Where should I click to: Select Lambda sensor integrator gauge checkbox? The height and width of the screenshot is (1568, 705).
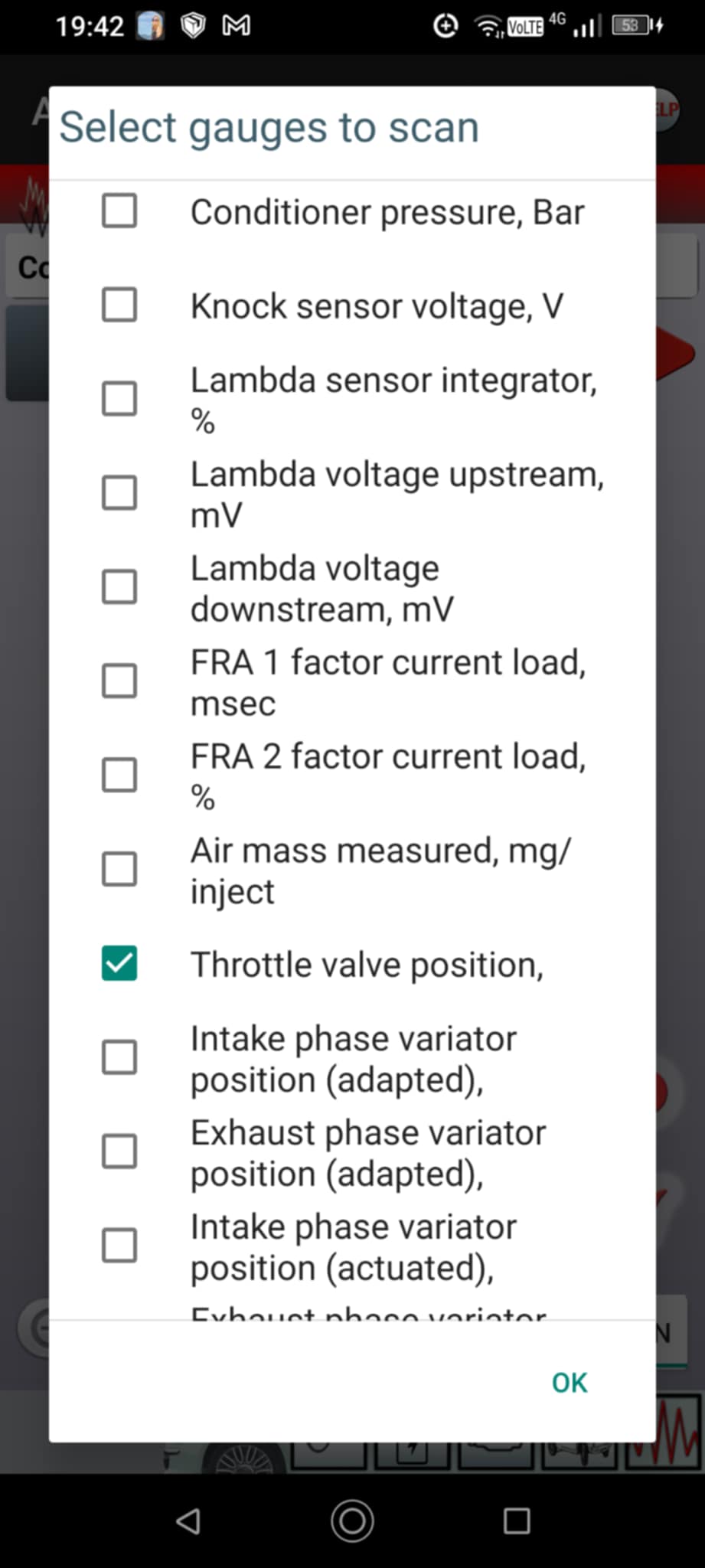click(x=119, y=399)
